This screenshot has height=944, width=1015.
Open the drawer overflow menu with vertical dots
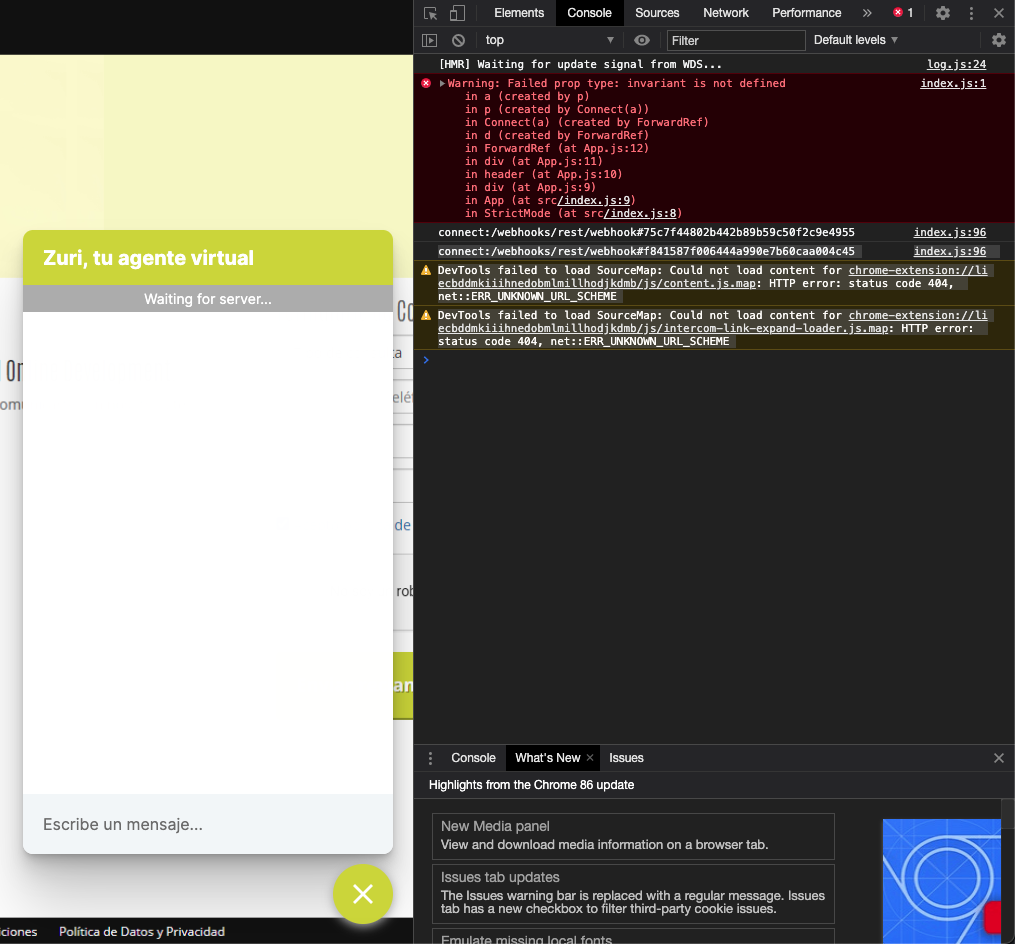point(430,758)
